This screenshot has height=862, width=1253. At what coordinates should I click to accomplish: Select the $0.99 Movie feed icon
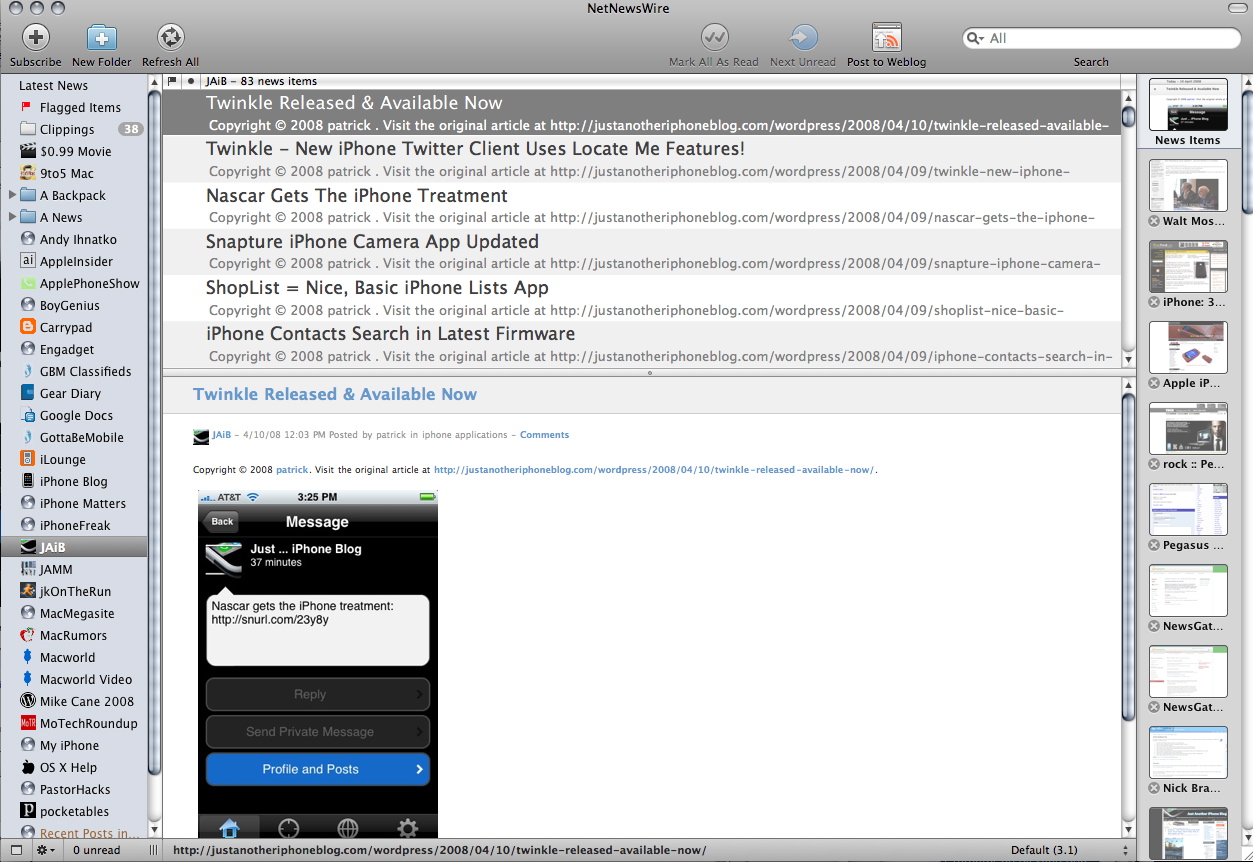(x=28, y=151)
